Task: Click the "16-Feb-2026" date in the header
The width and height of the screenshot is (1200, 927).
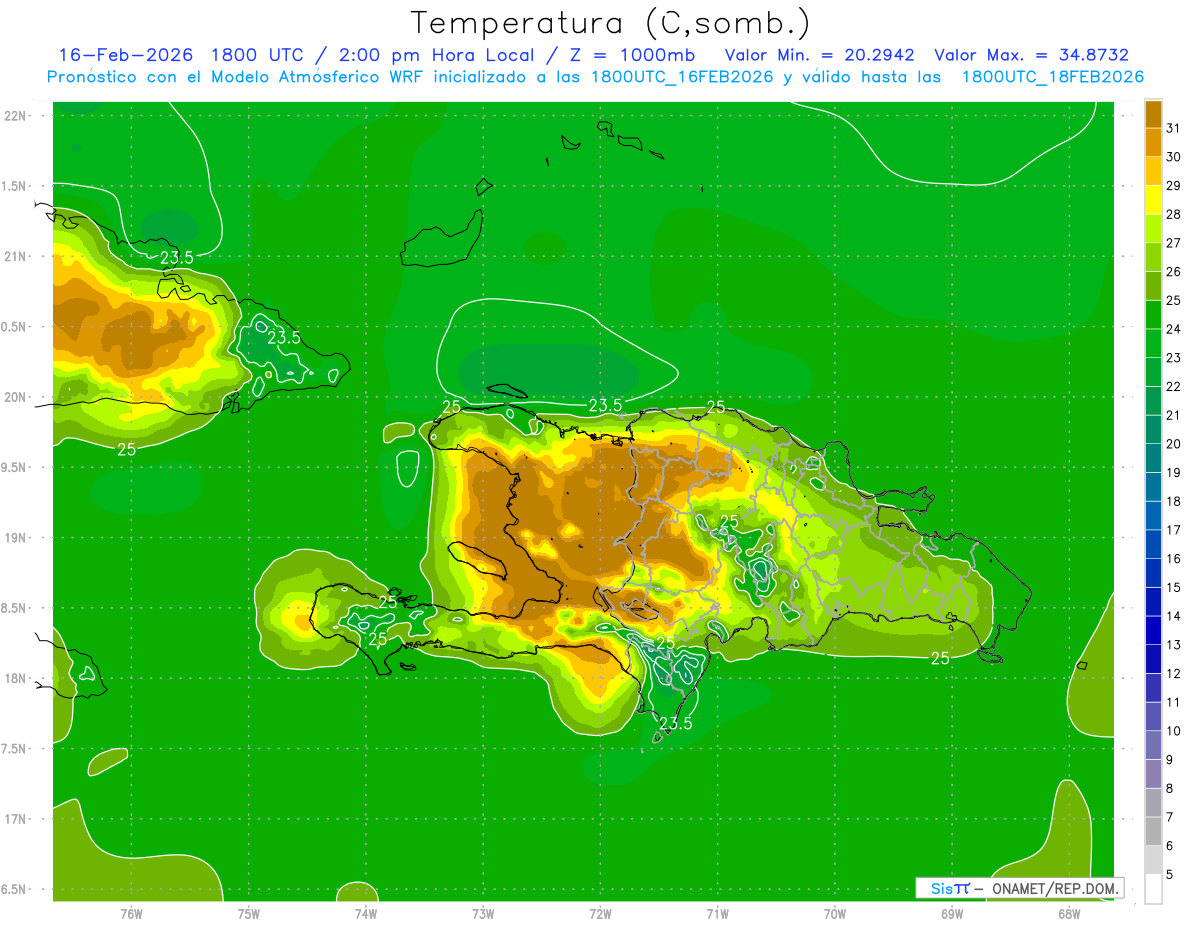Action: (124, 55)
